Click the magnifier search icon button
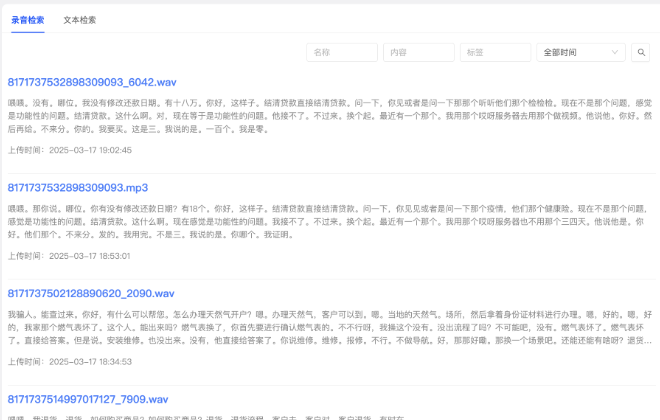Screen dimensions: 660x420 pyautogui.click(x=642, y=52)
